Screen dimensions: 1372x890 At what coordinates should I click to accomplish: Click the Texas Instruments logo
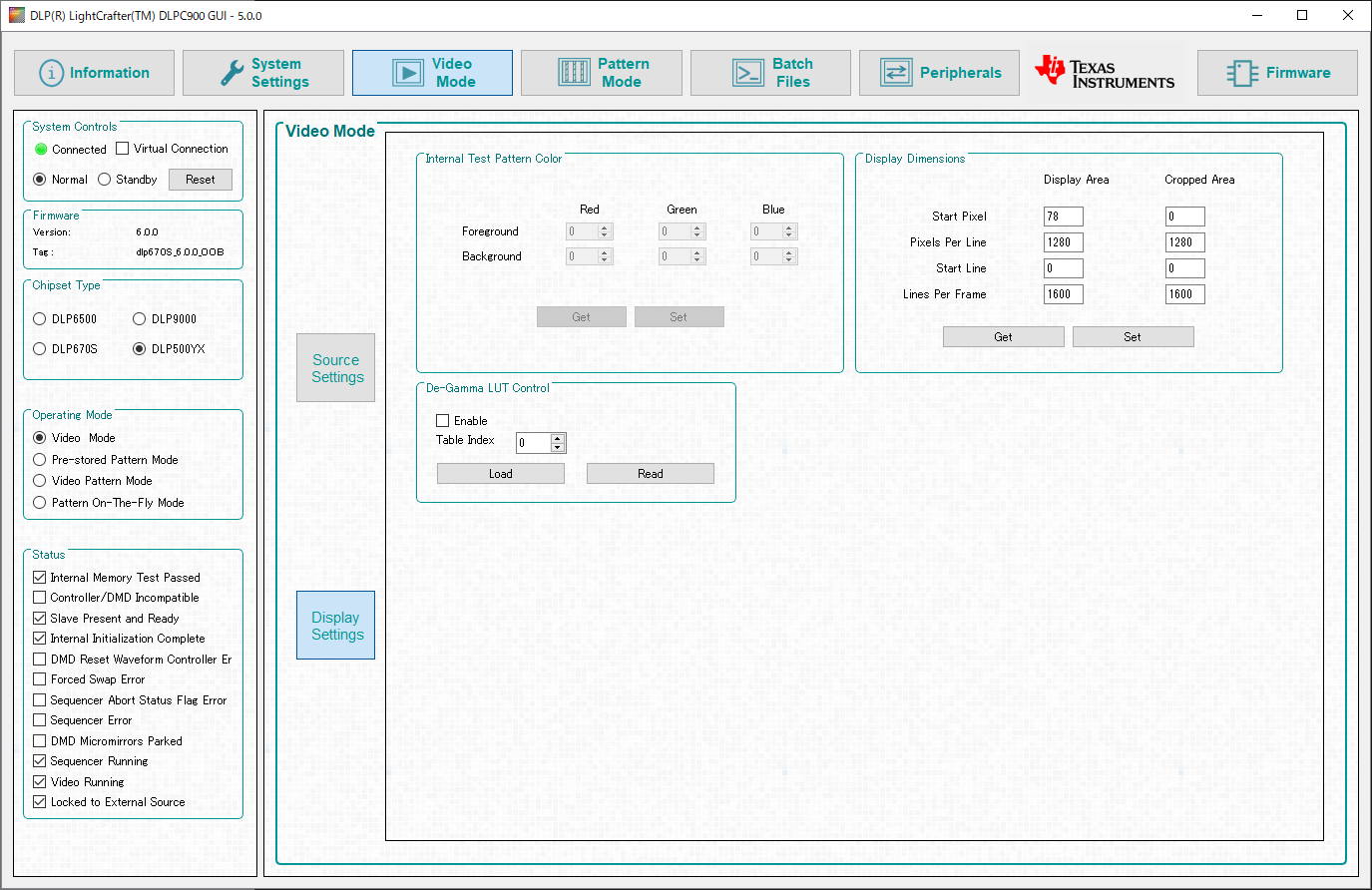point(1105,72)
